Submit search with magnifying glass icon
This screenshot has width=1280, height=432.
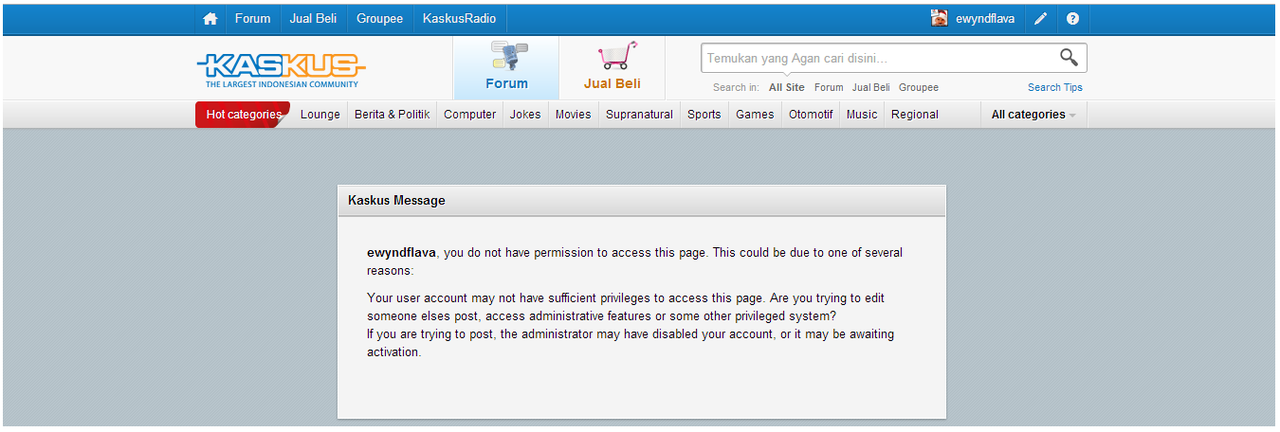pyautogui.click(x=1069, y=57)
